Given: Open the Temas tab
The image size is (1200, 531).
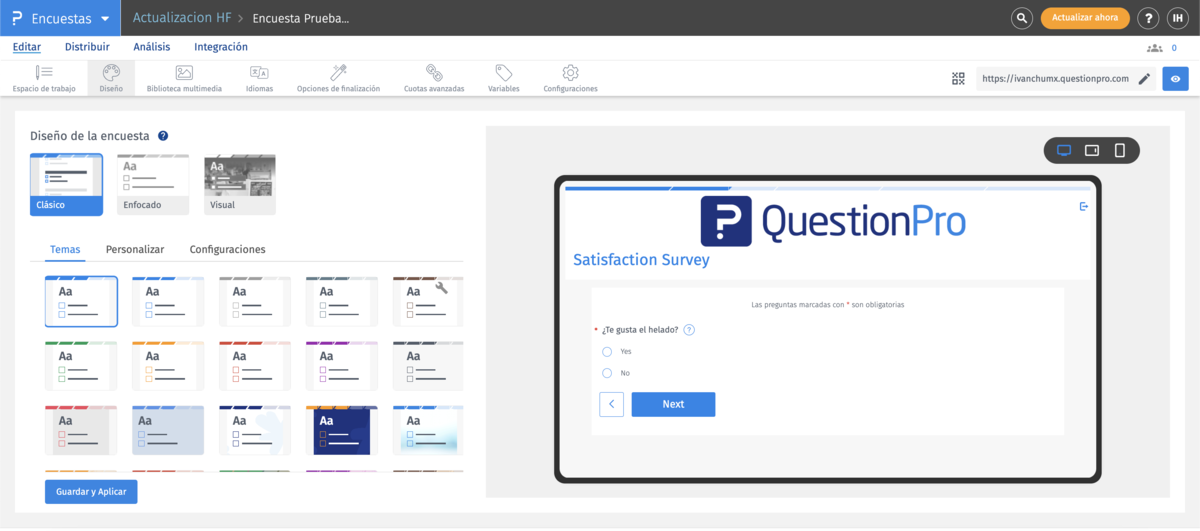Looking at the screenshot, I should (66, 249).
